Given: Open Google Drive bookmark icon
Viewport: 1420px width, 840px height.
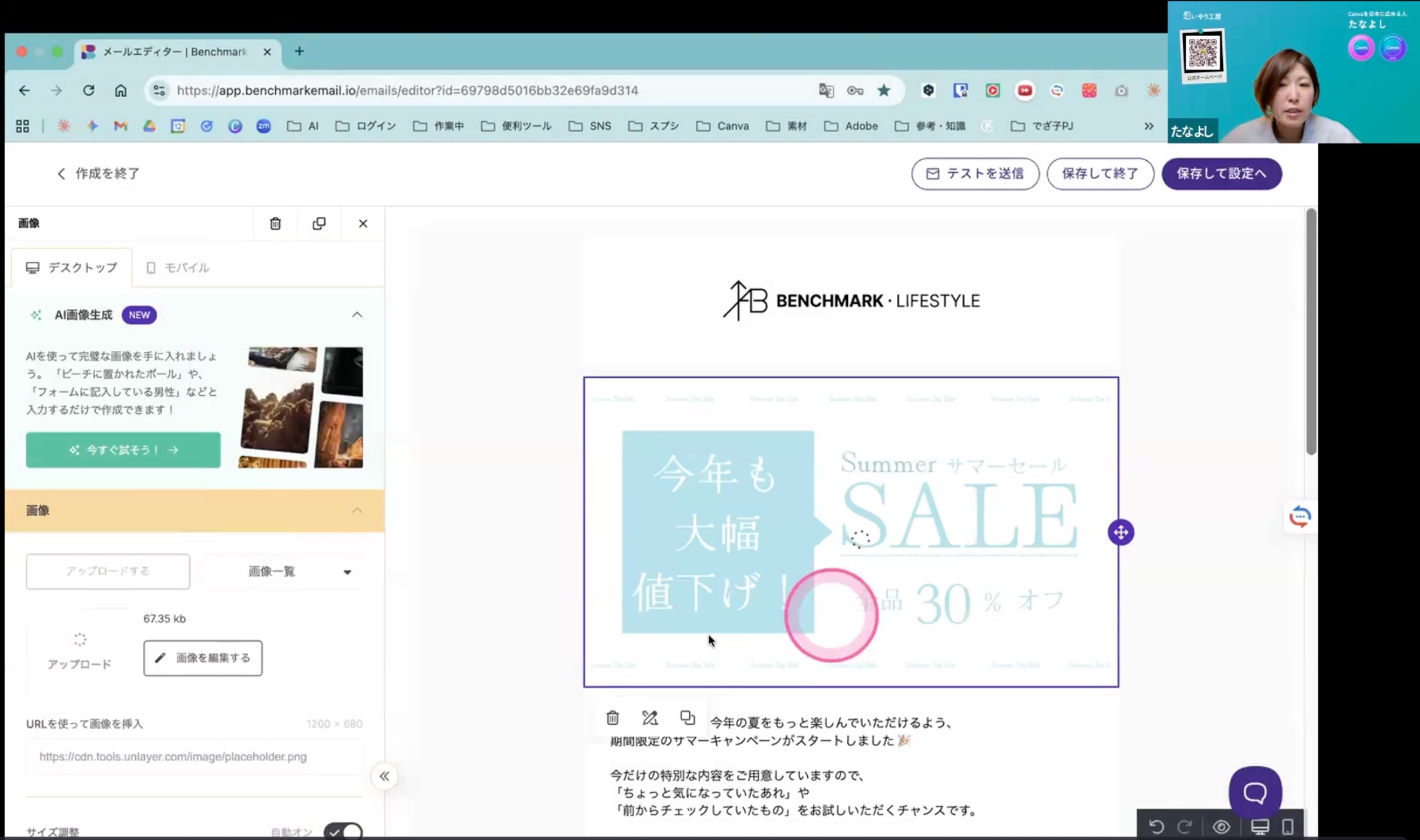Looking at the screenshot, I should (x=149, y=126).
